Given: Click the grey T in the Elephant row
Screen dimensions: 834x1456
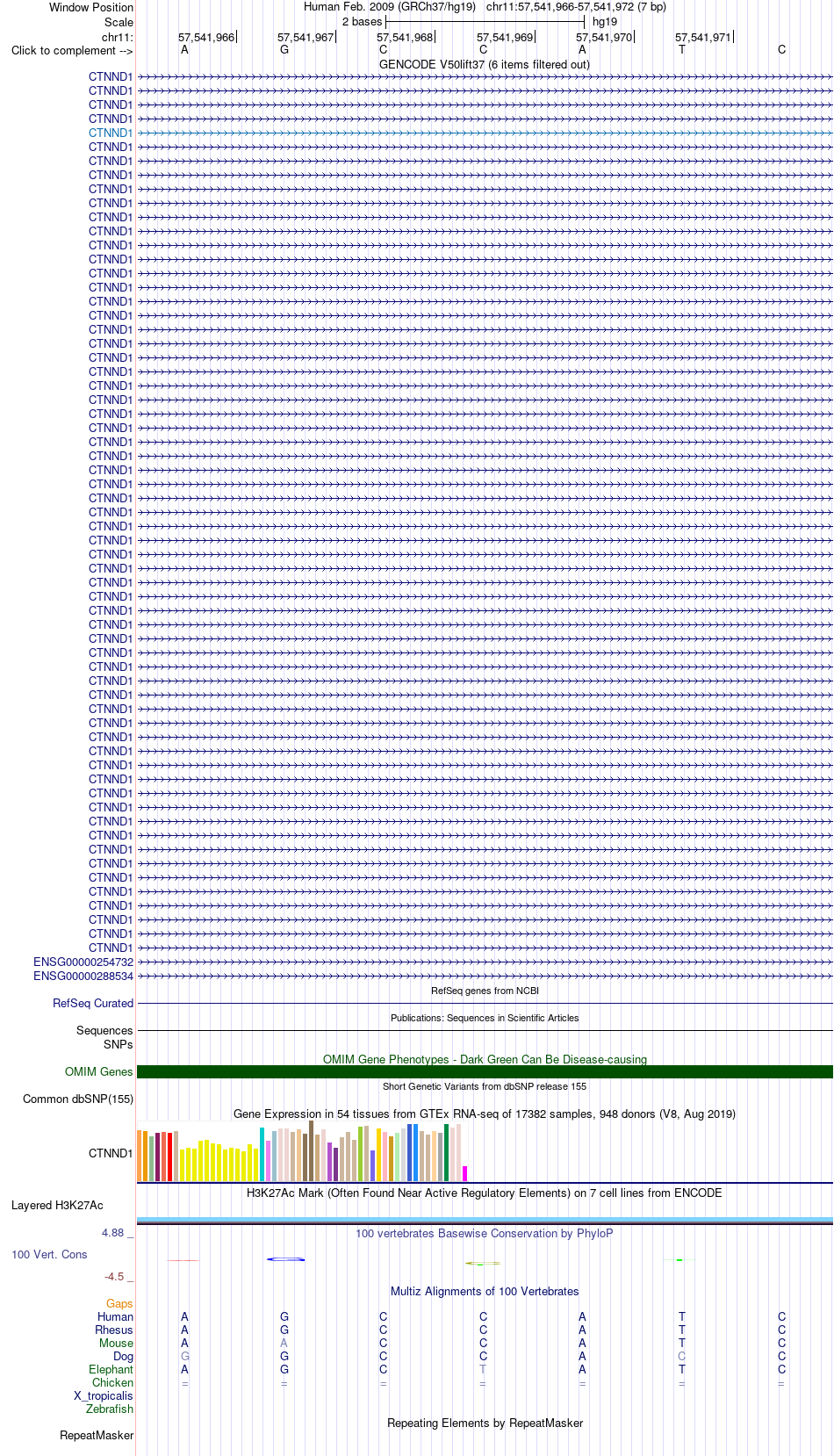Looking at the screenshot, I should [x=483, y=1369].
